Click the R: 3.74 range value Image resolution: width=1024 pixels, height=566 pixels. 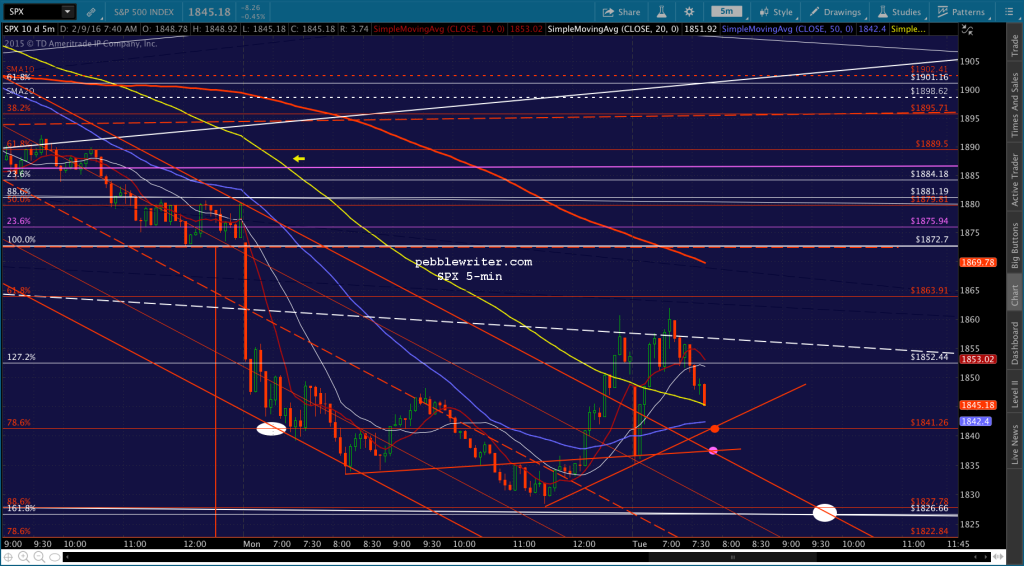coord(353,29)
